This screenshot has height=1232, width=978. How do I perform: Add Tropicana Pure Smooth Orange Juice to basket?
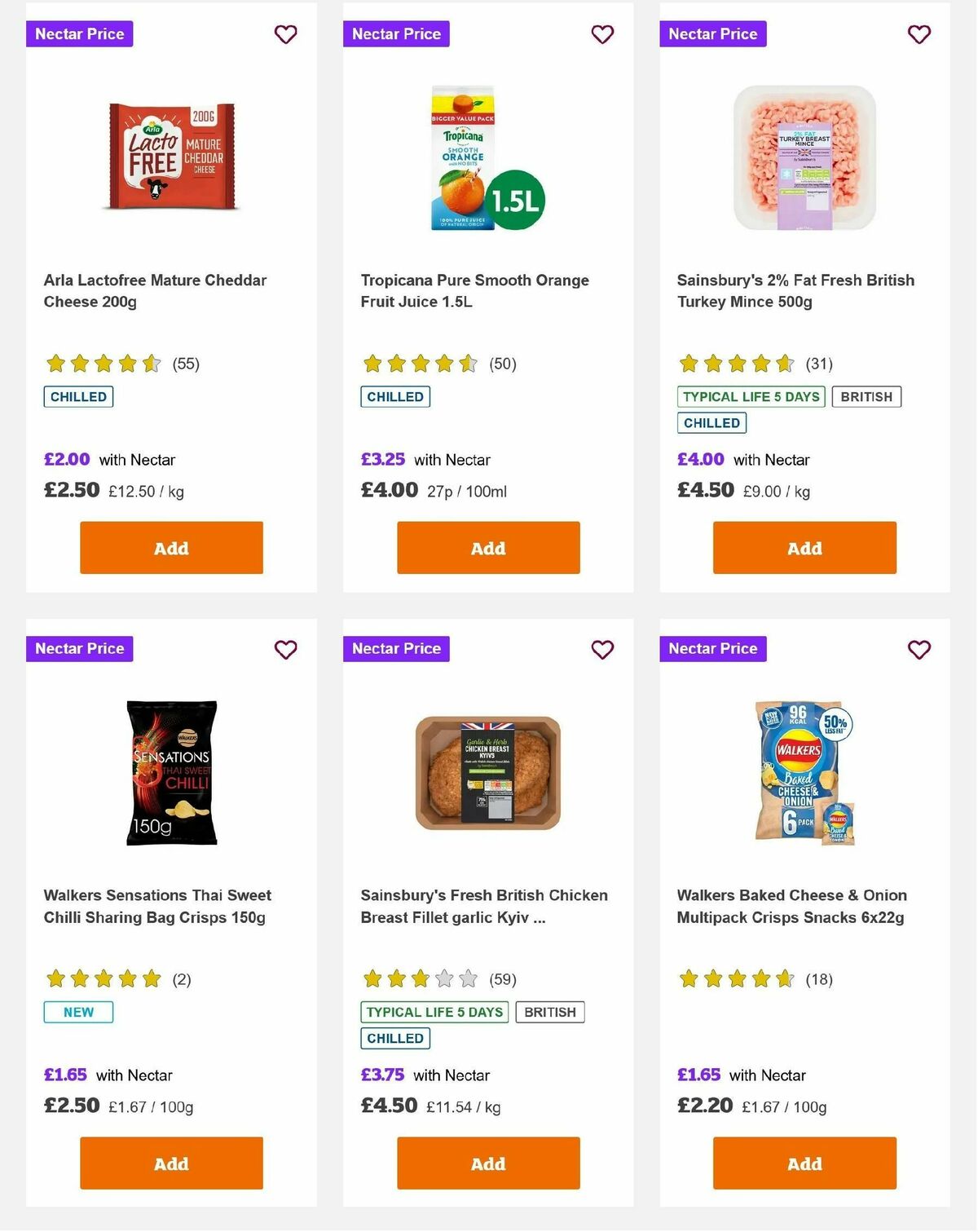(487, 548)
